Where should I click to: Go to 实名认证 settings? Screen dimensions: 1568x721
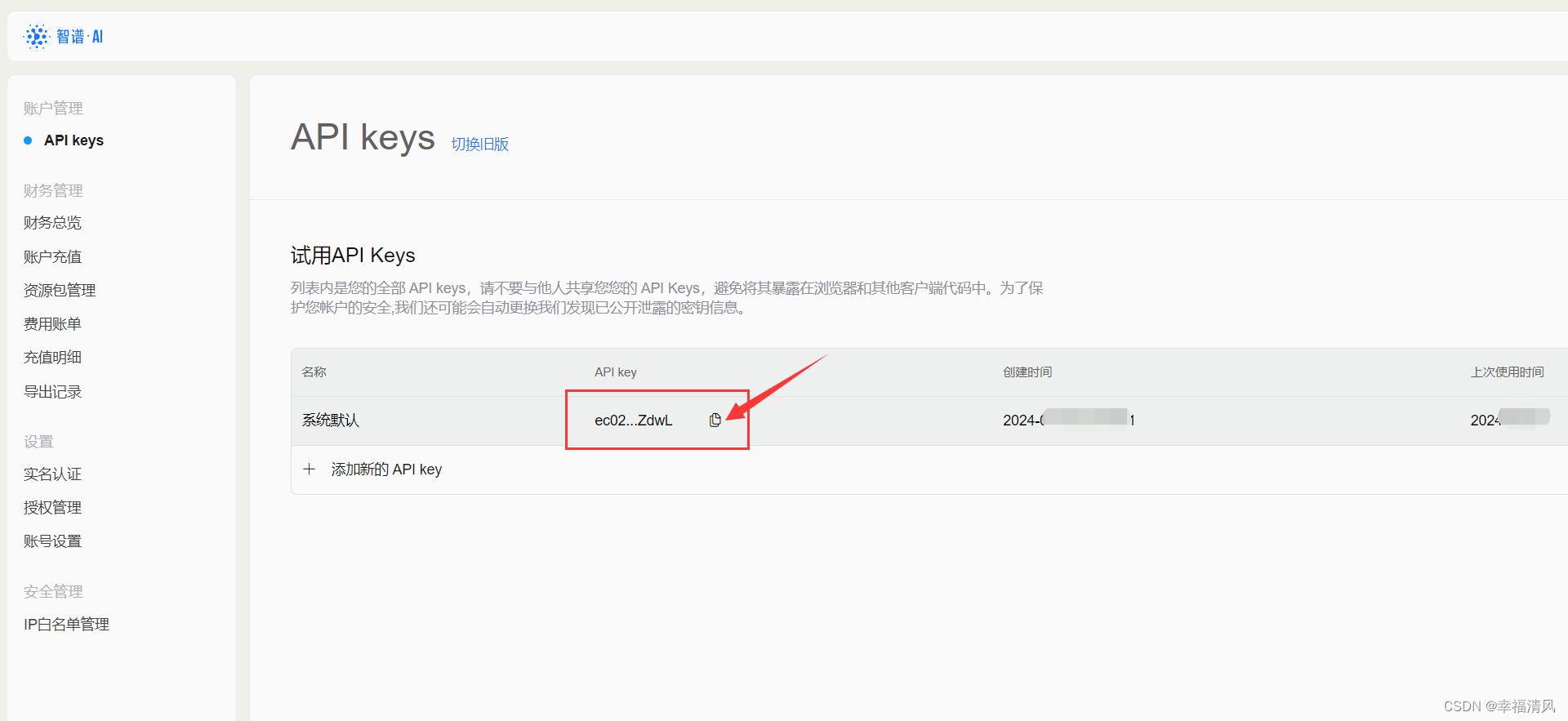52,474
